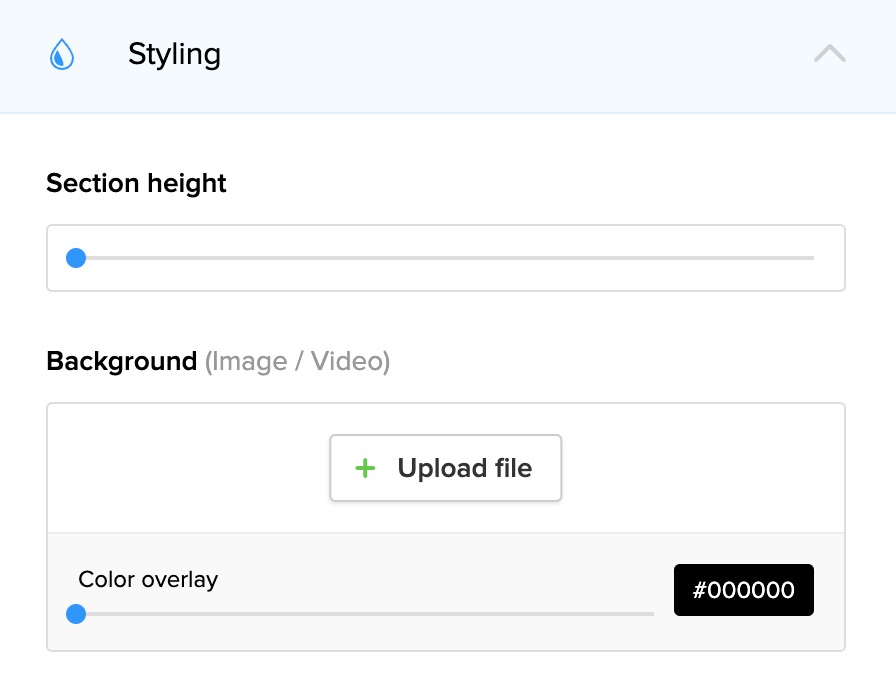The image size is (896, 682).
Task: Click the Color overlay label
Action: pyautogui.click(x=148, y=579)
